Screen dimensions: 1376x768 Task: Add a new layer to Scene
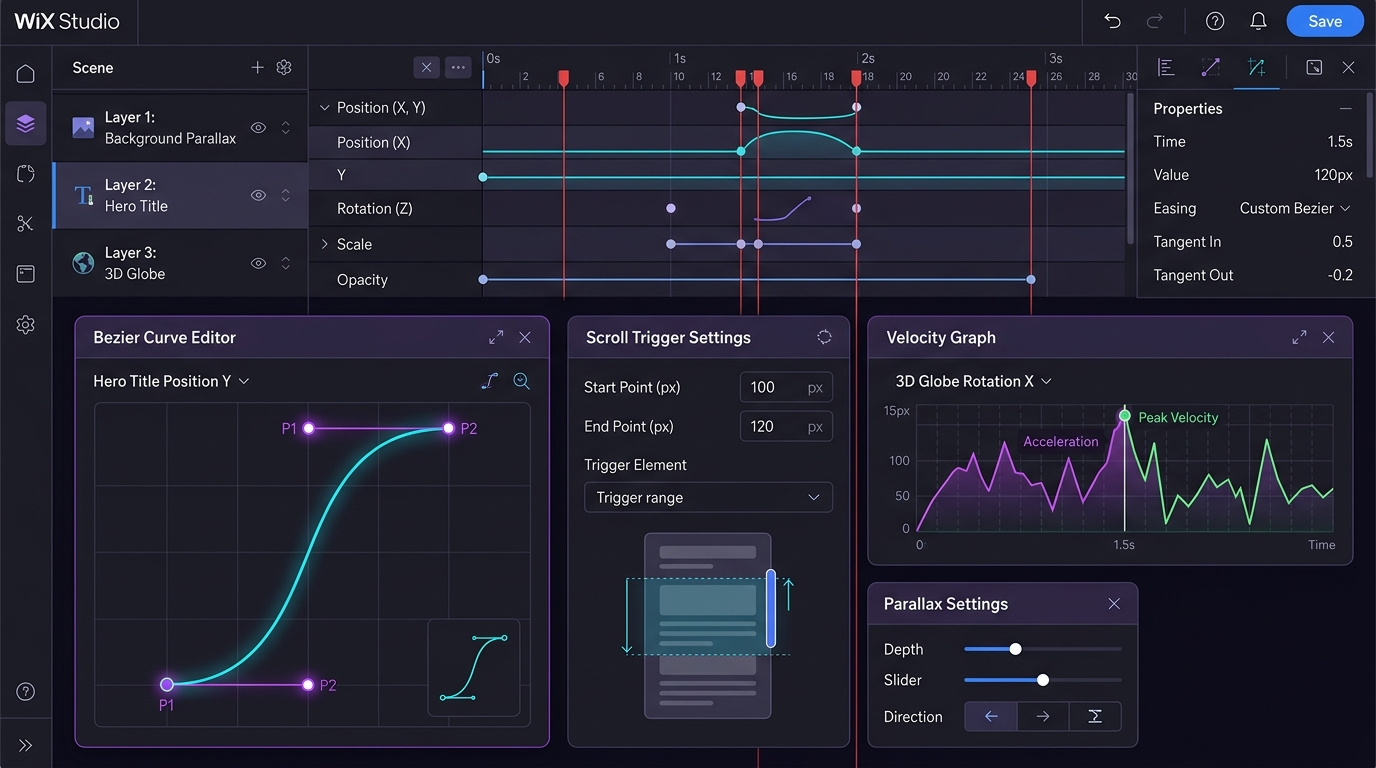click(257, 67)
